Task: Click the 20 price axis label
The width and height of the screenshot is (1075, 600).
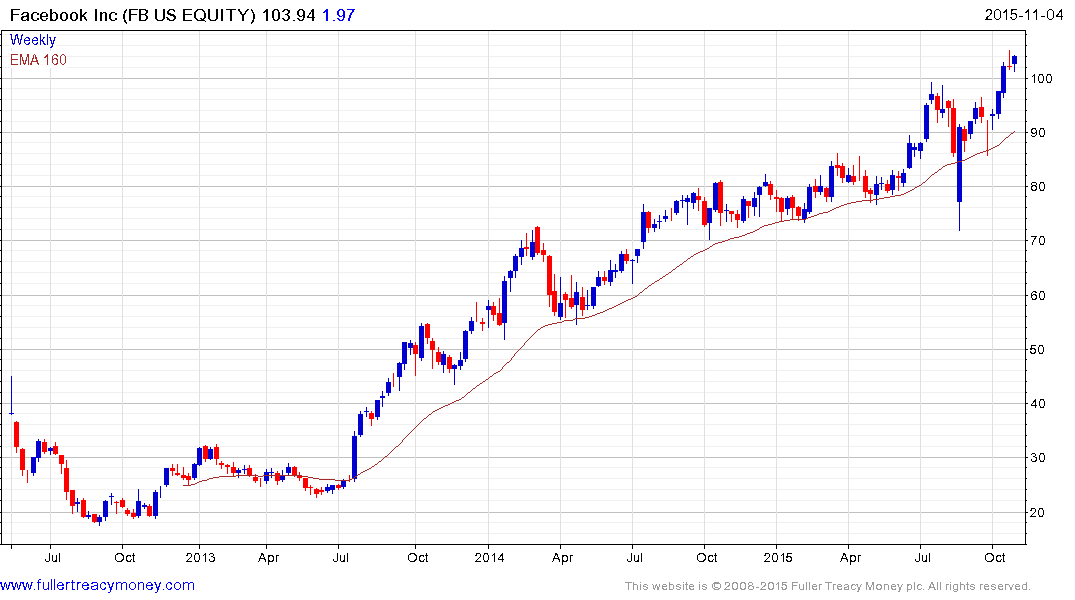Action: click(x=1038, y=513)
